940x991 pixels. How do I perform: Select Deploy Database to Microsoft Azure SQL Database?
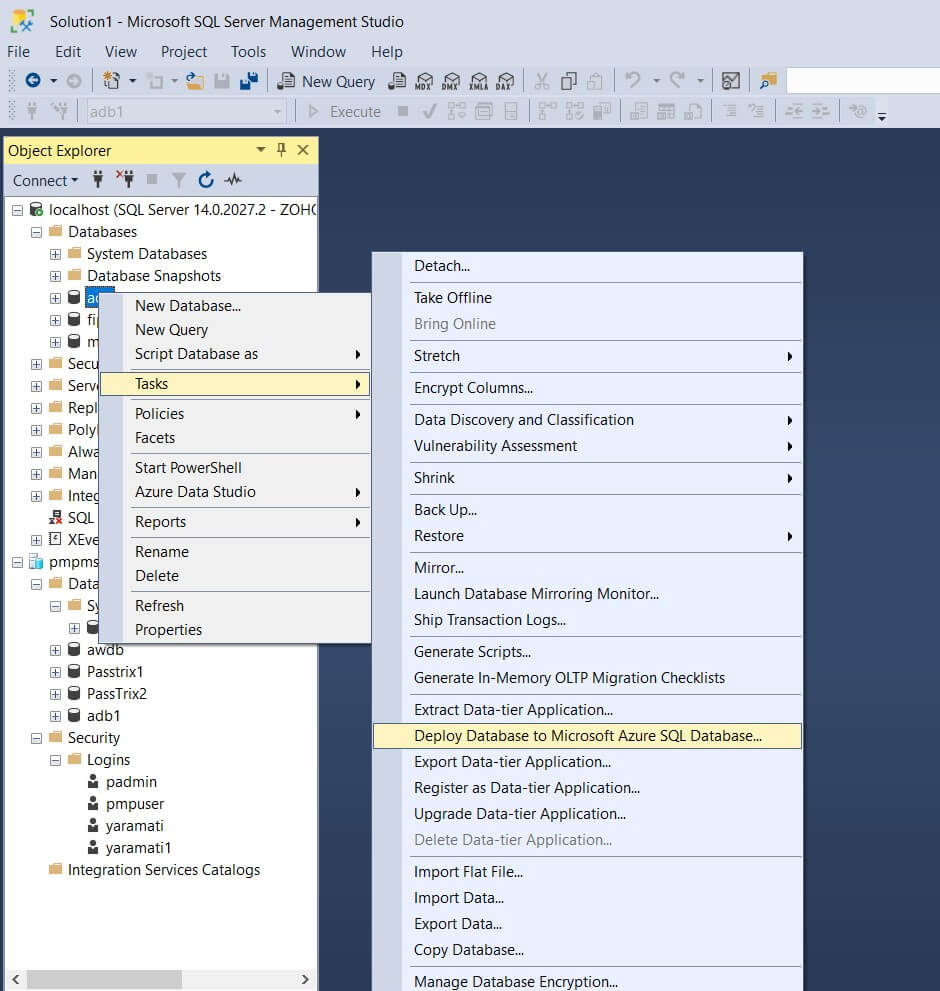(x=587, y=736)
